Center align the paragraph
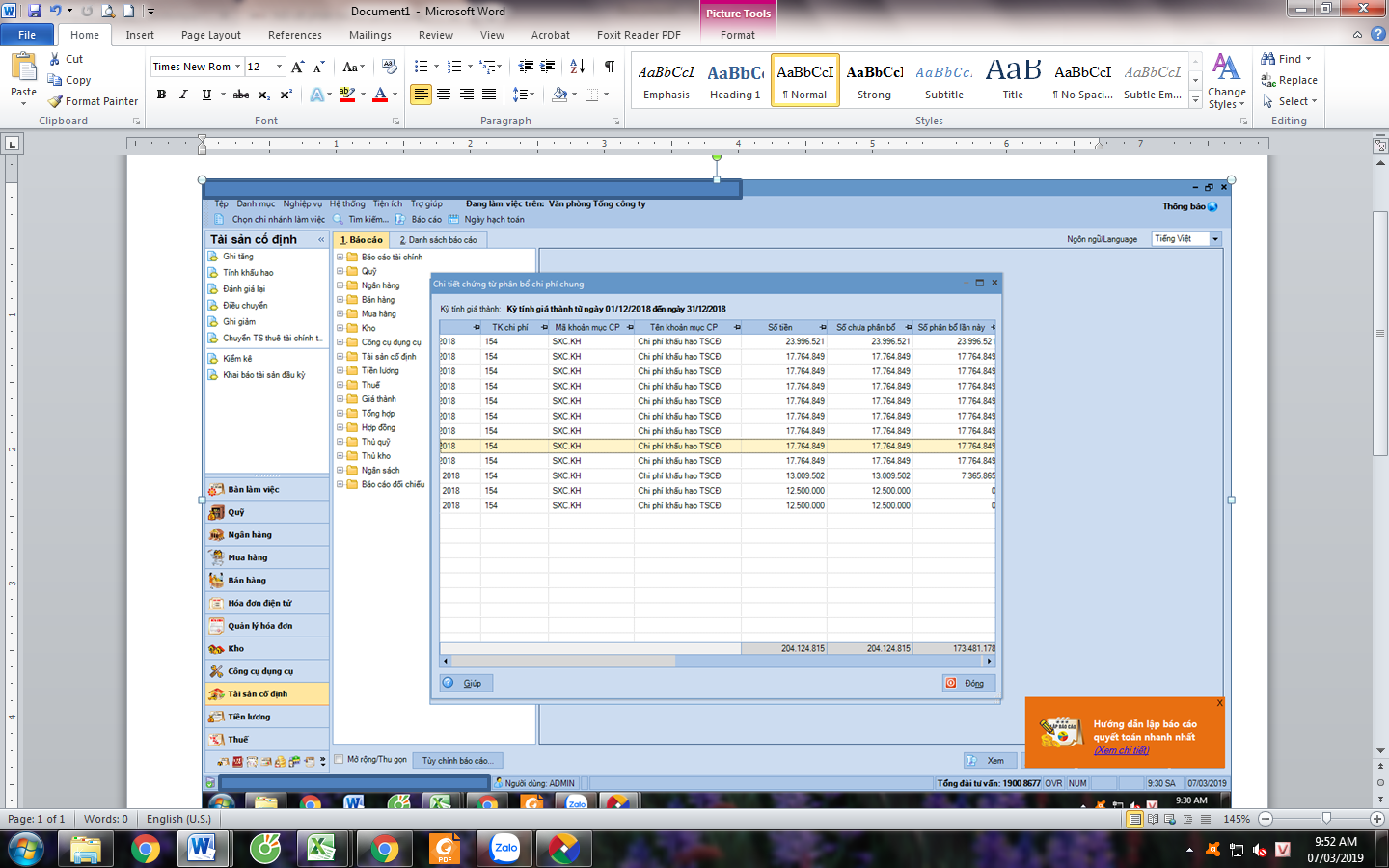 click(x=444, y=95)
